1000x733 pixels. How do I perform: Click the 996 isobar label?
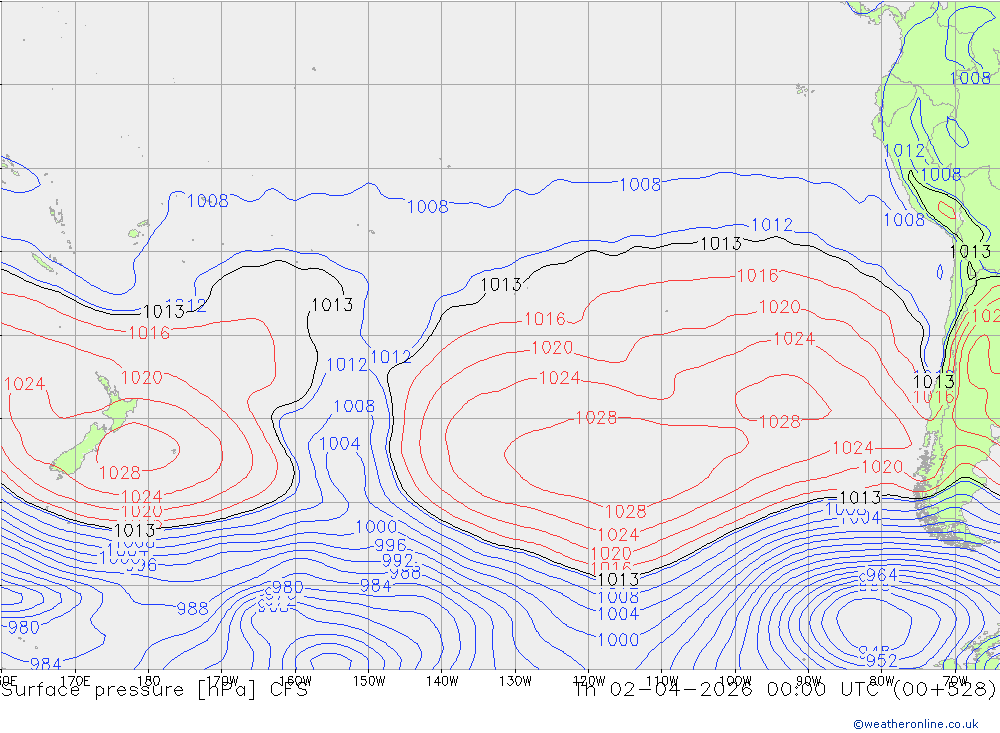click(x=390, y=545)
